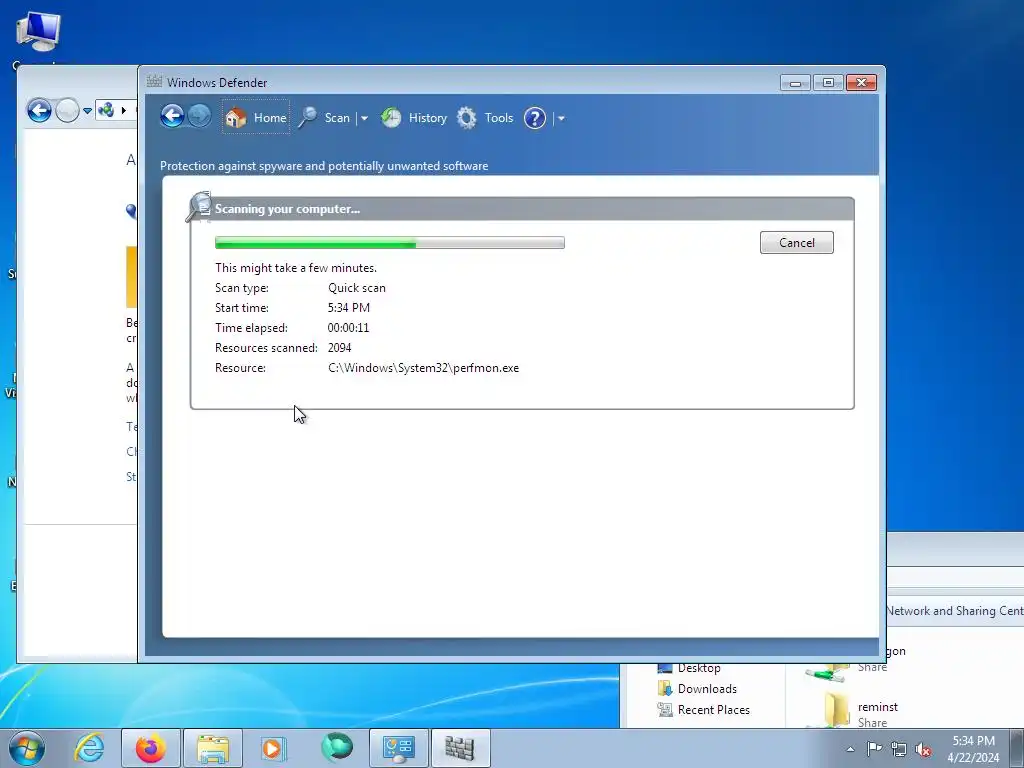
Task: Open recent pages dropdown in background window
Action: click(x=87, y=111)
